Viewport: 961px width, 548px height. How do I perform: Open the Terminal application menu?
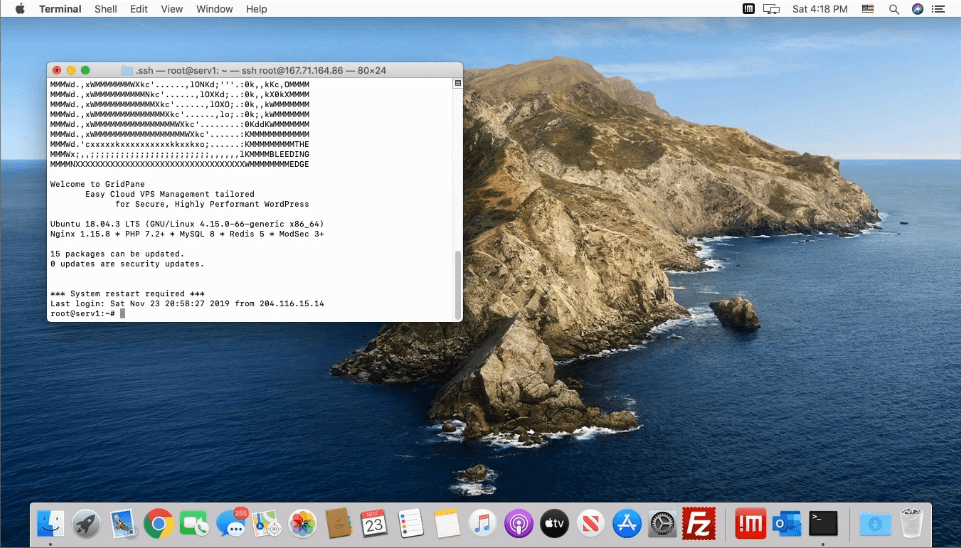click(60, 9)
